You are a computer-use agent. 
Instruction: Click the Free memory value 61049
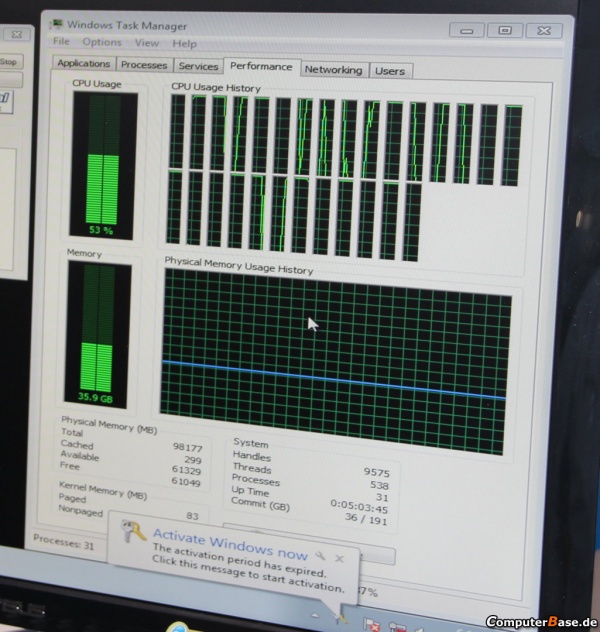(x=186, y=481)
